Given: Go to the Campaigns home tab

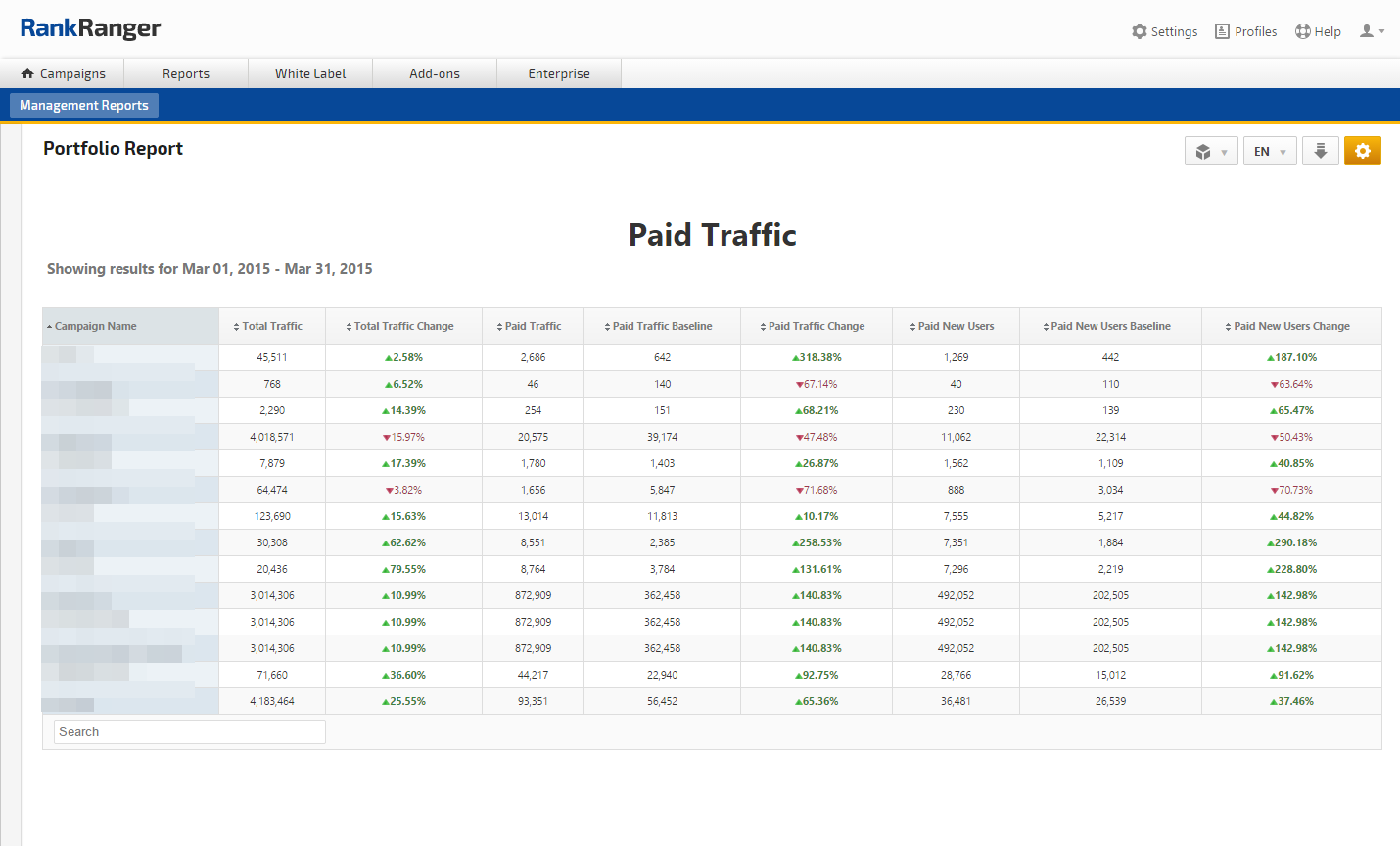Looking at the screenshot, I should [x=63, y=73].
